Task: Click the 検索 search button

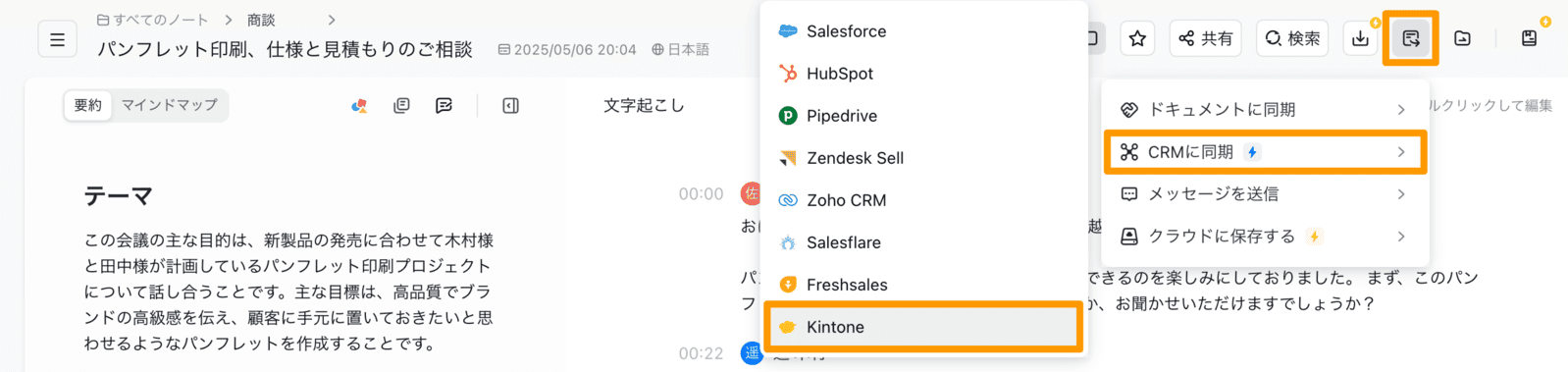Action: pyautogui.click(x=1292, y=38)
